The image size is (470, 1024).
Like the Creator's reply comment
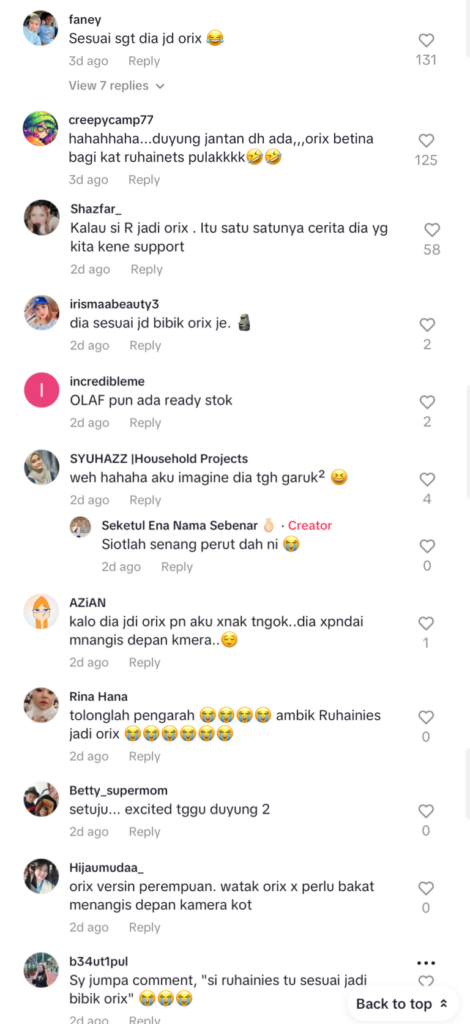pos(427,546)
